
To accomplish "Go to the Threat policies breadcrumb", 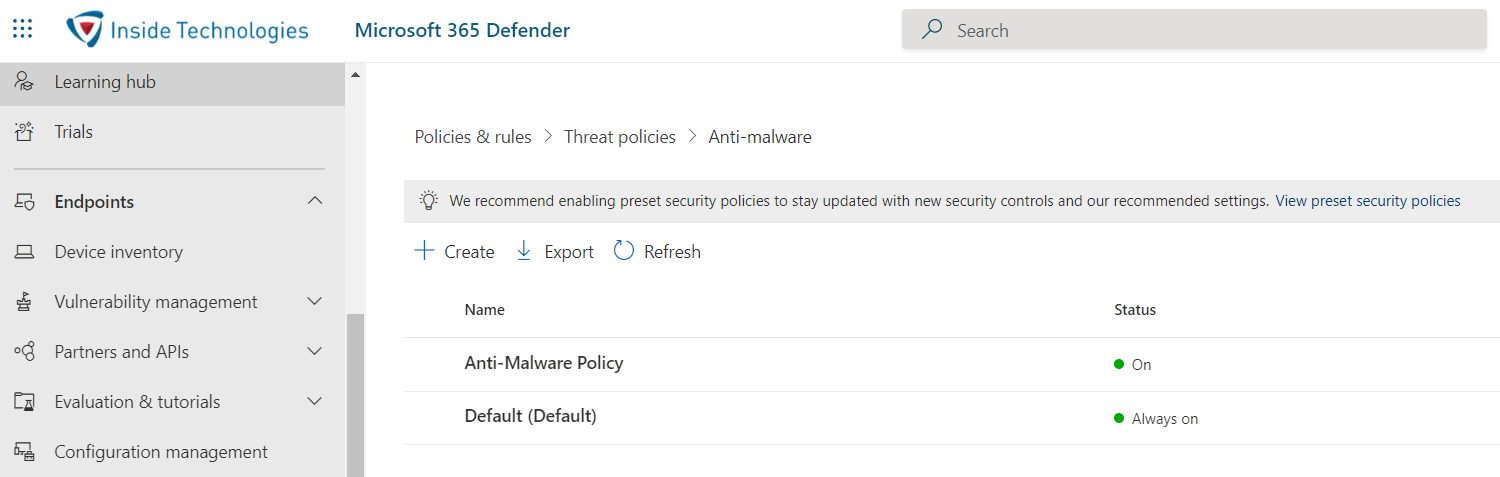I will (620, 137).
